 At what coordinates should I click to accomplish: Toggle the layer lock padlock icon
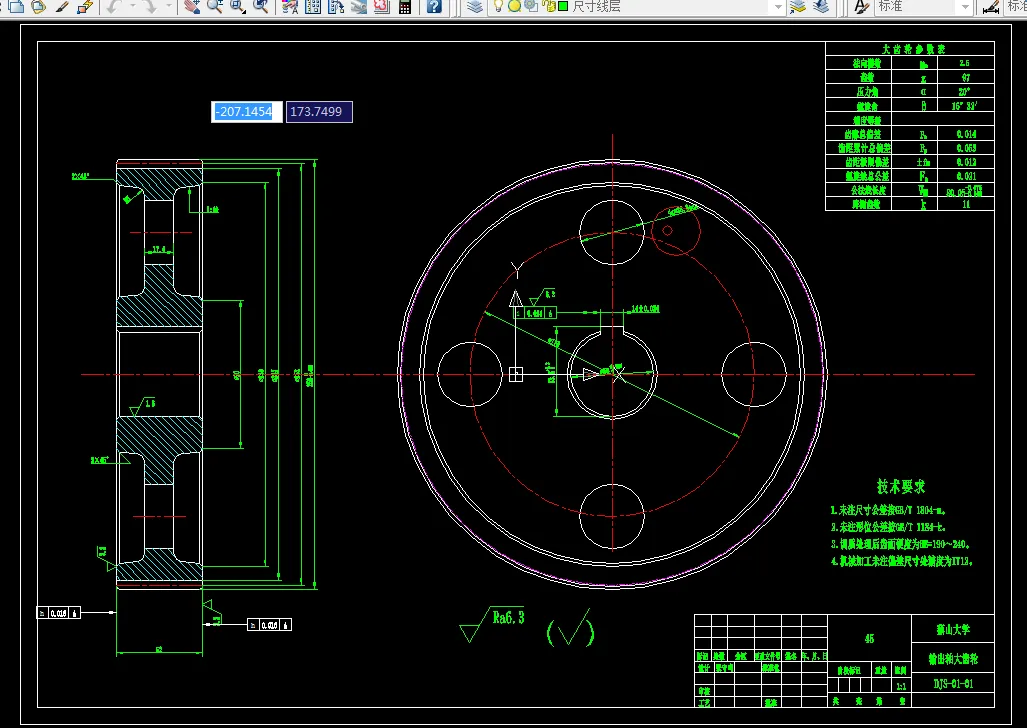coord(549,6)
